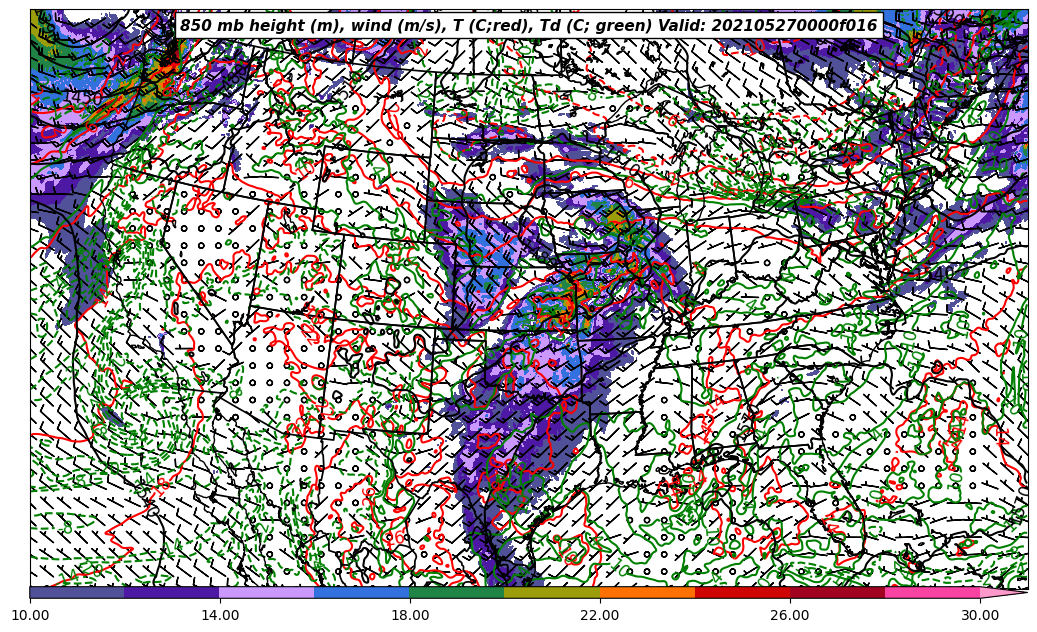Click the 14.00 colorbar tick label
The image size is (1037, 632).
(220, 615)
